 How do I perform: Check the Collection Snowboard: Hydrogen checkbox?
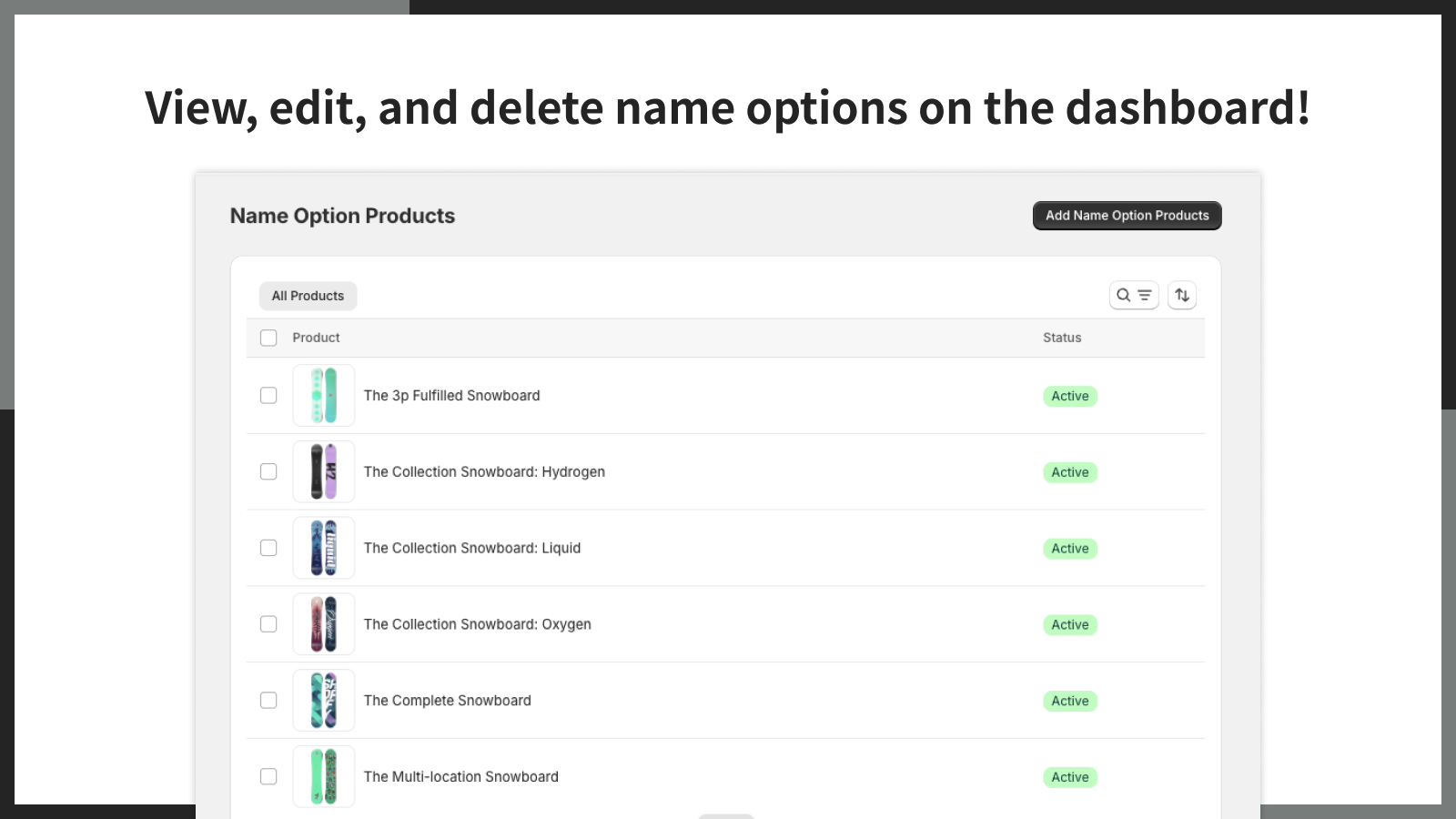pos(268,471)
